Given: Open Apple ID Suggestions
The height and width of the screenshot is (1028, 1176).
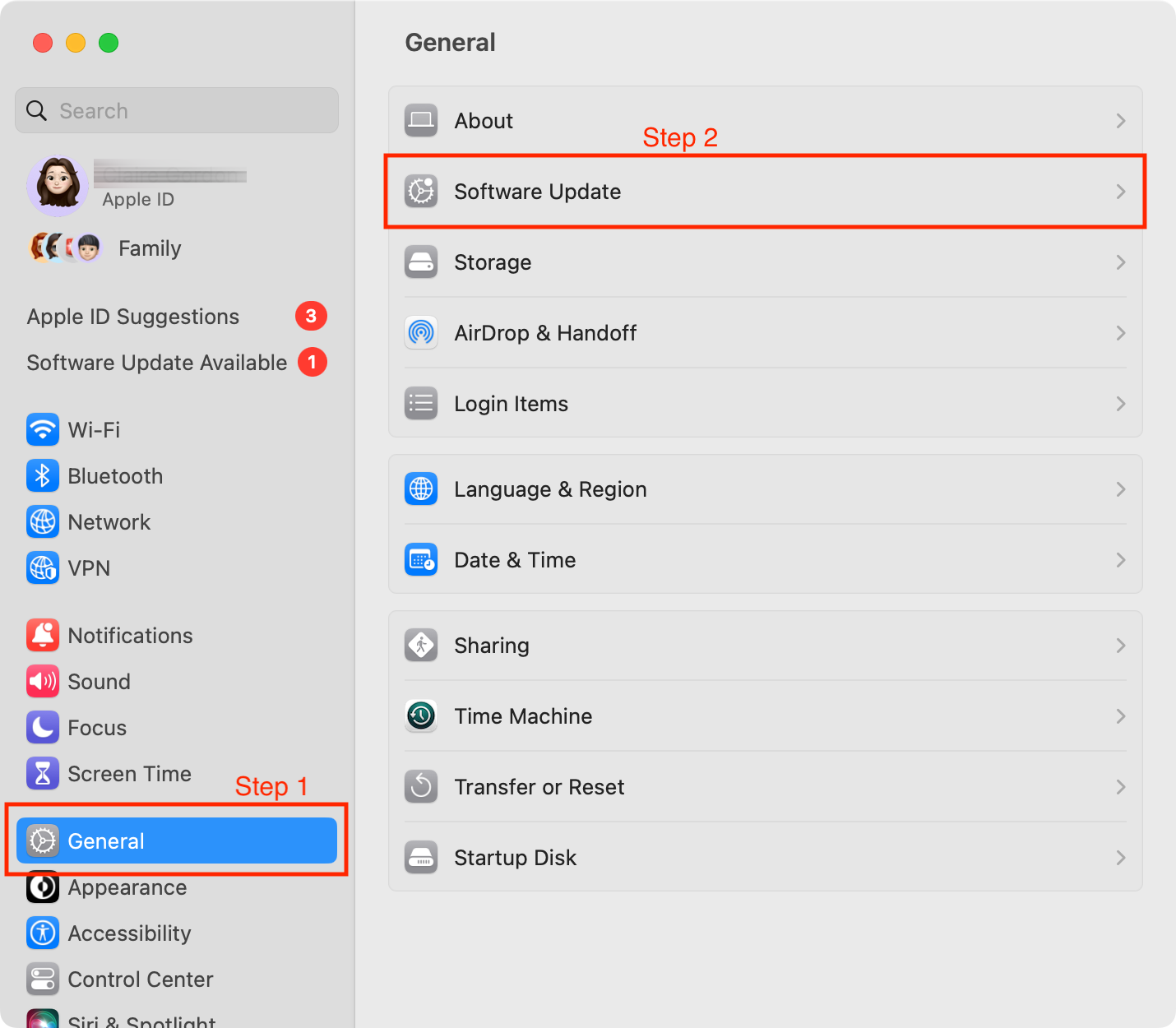Looking at the screenshot, I should [133, 317].
